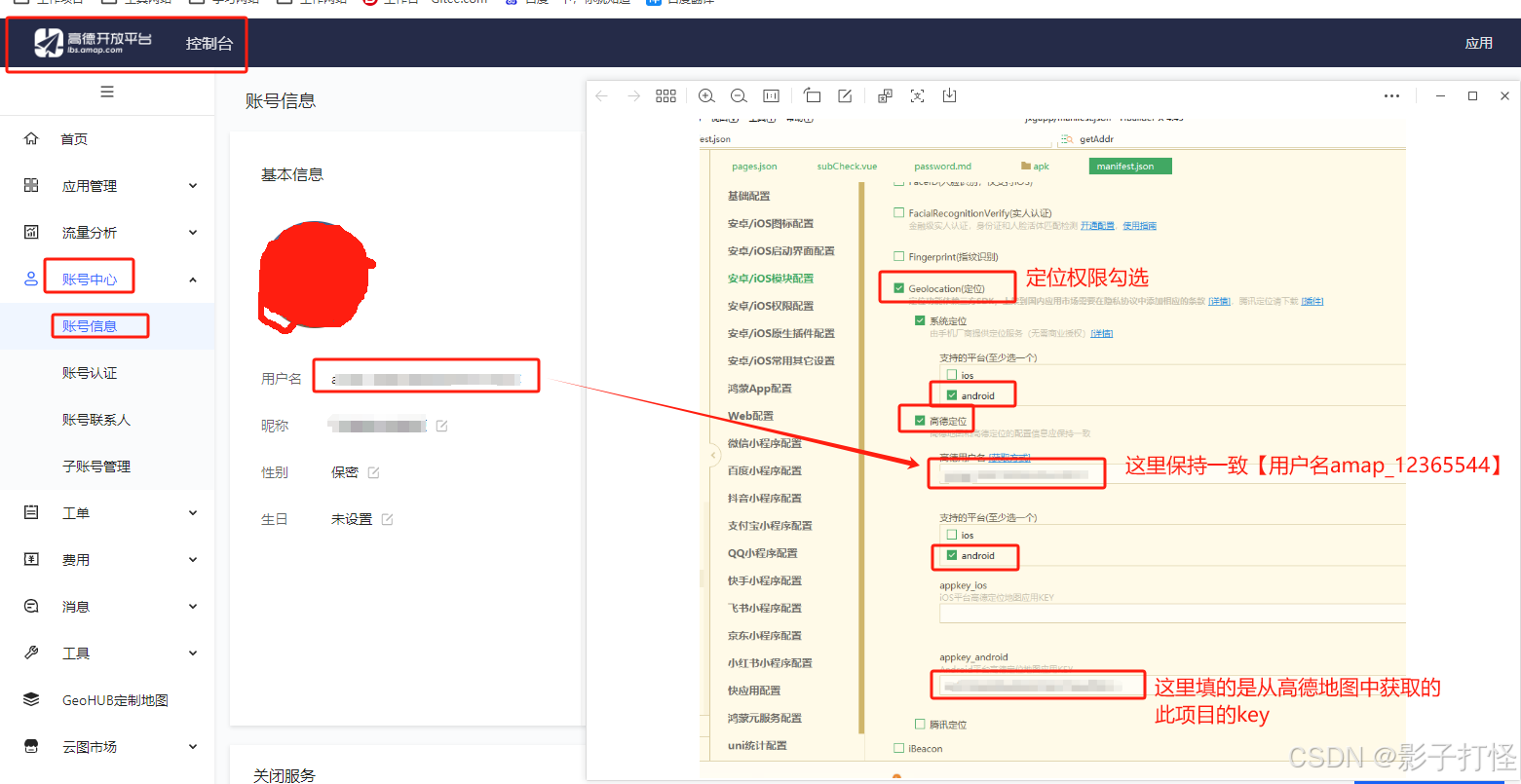
Task: Click the home icon beside 首页
Action: pos(31,139)
